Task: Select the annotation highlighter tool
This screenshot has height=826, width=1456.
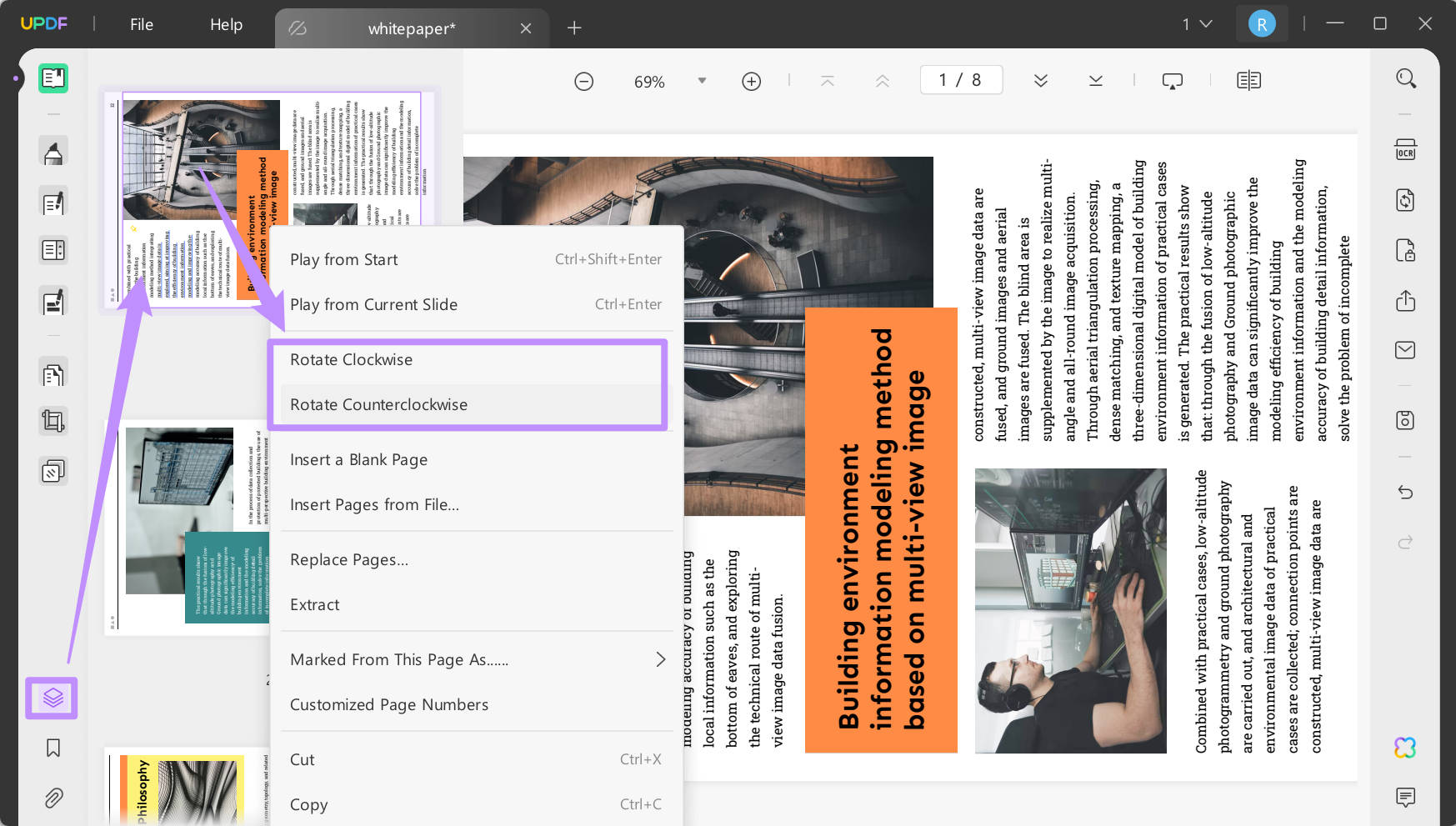Action: click(x=53, y=151)
